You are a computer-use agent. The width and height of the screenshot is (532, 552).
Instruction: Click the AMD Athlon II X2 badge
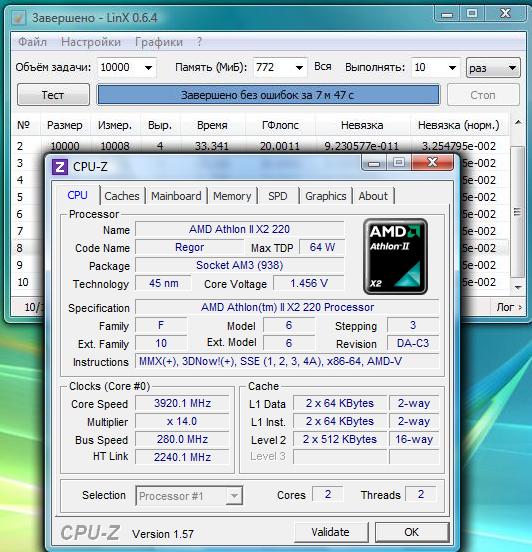(395, 256)
